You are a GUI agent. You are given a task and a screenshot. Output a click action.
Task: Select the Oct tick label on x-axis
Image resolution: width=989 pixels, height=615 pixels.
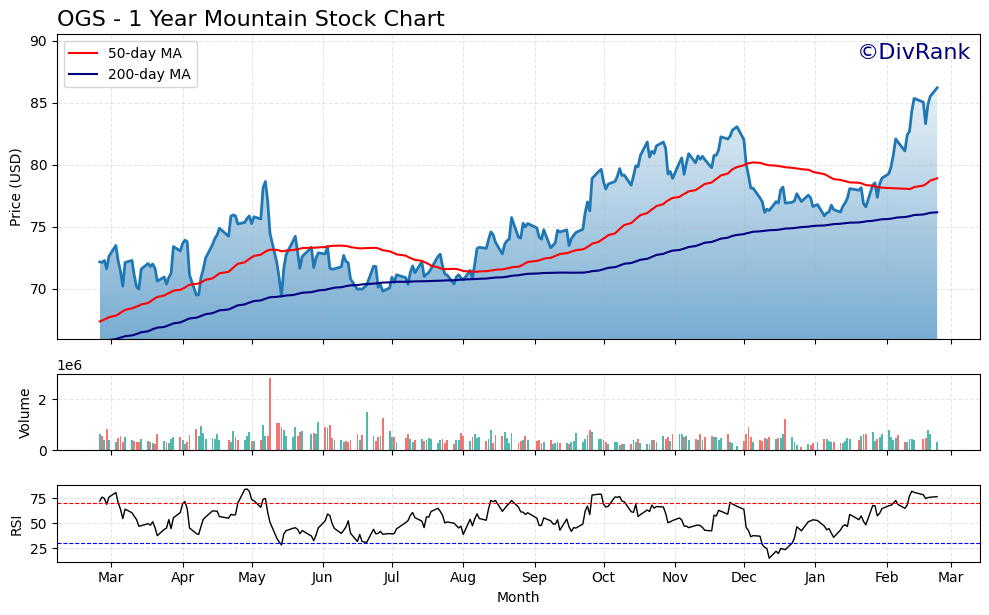(x=603, y=578)
